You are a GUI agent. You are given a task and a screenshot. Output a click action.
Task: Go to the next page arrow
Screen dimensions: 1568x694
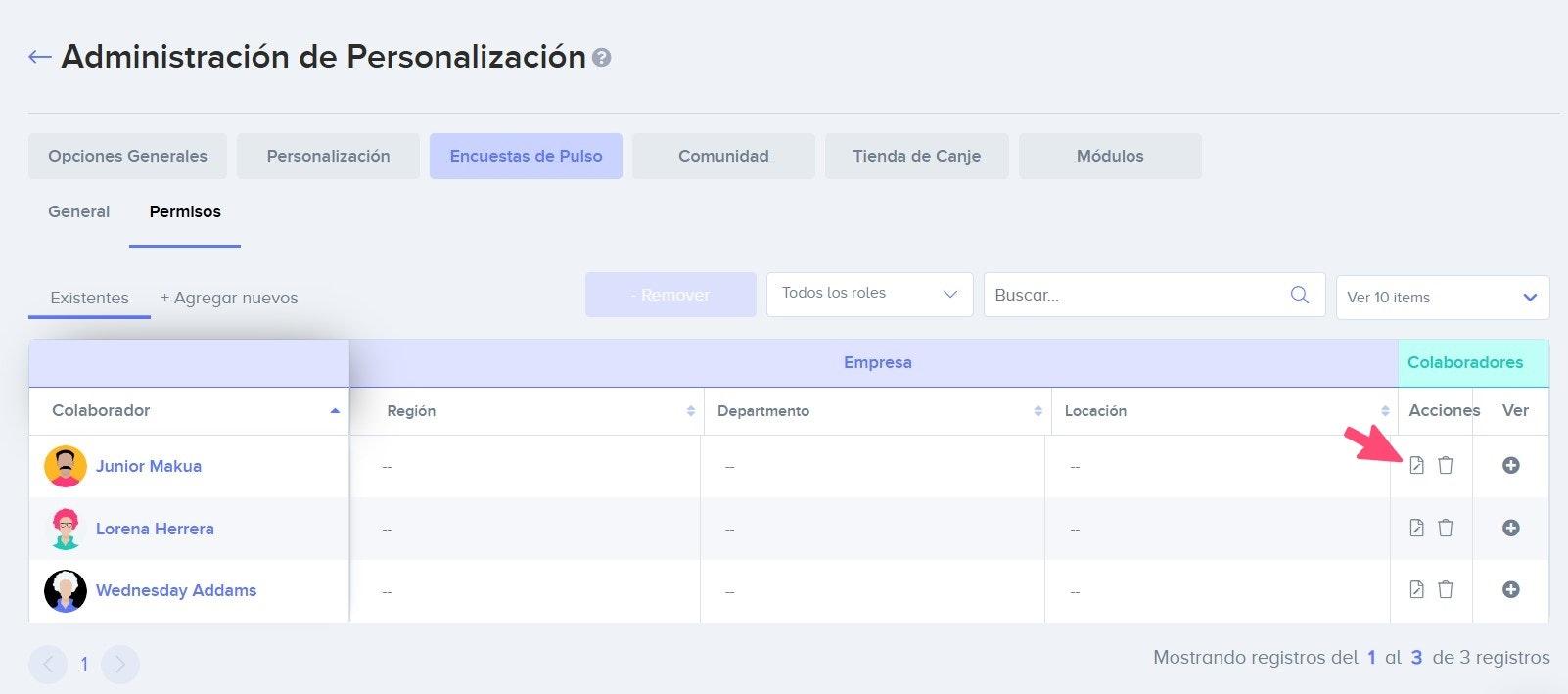120,665
